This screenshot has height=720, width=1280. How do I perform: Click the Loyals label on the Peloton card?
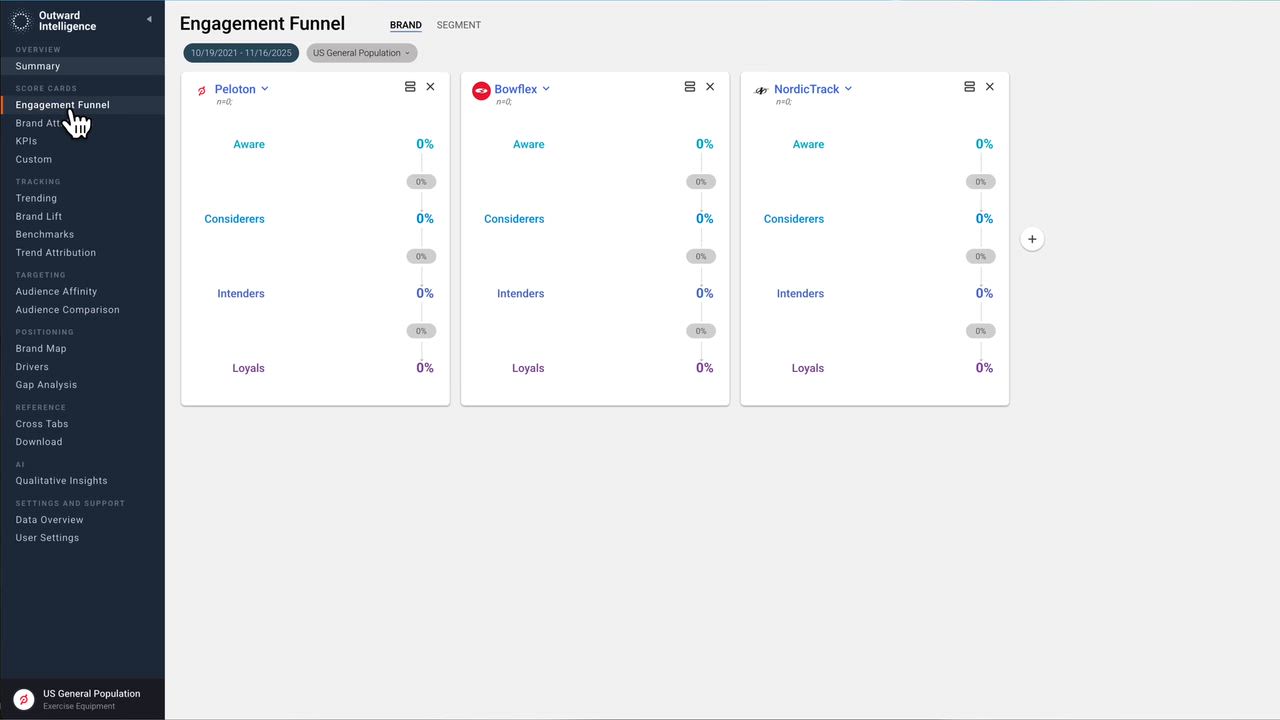[x=248, y=368]
